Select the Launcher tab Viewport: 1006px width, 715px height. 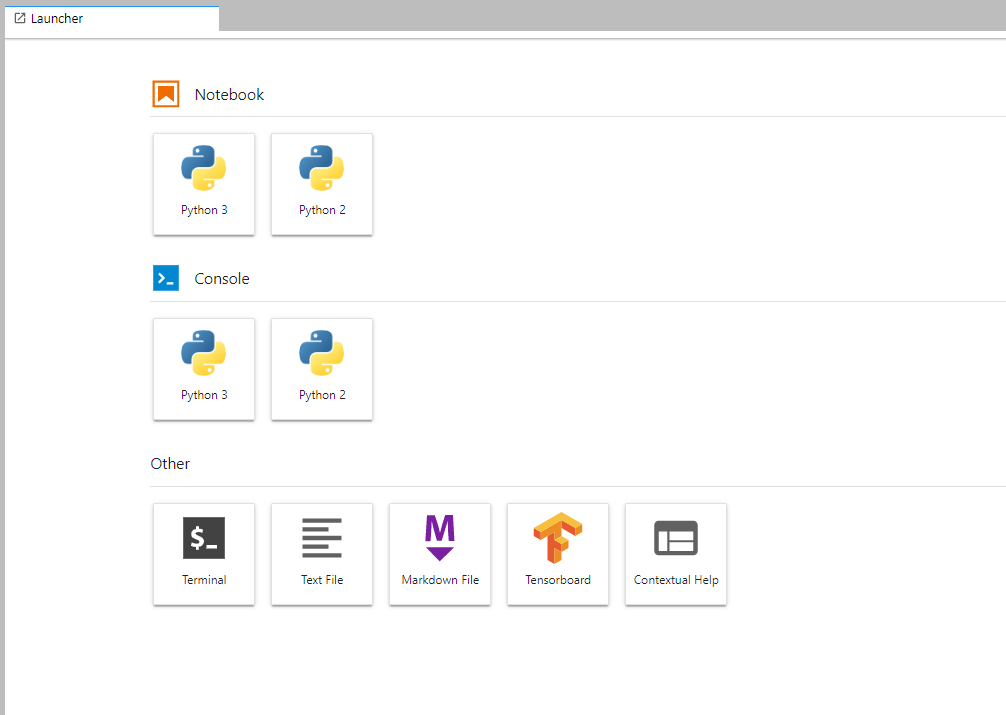click(112, 19)
